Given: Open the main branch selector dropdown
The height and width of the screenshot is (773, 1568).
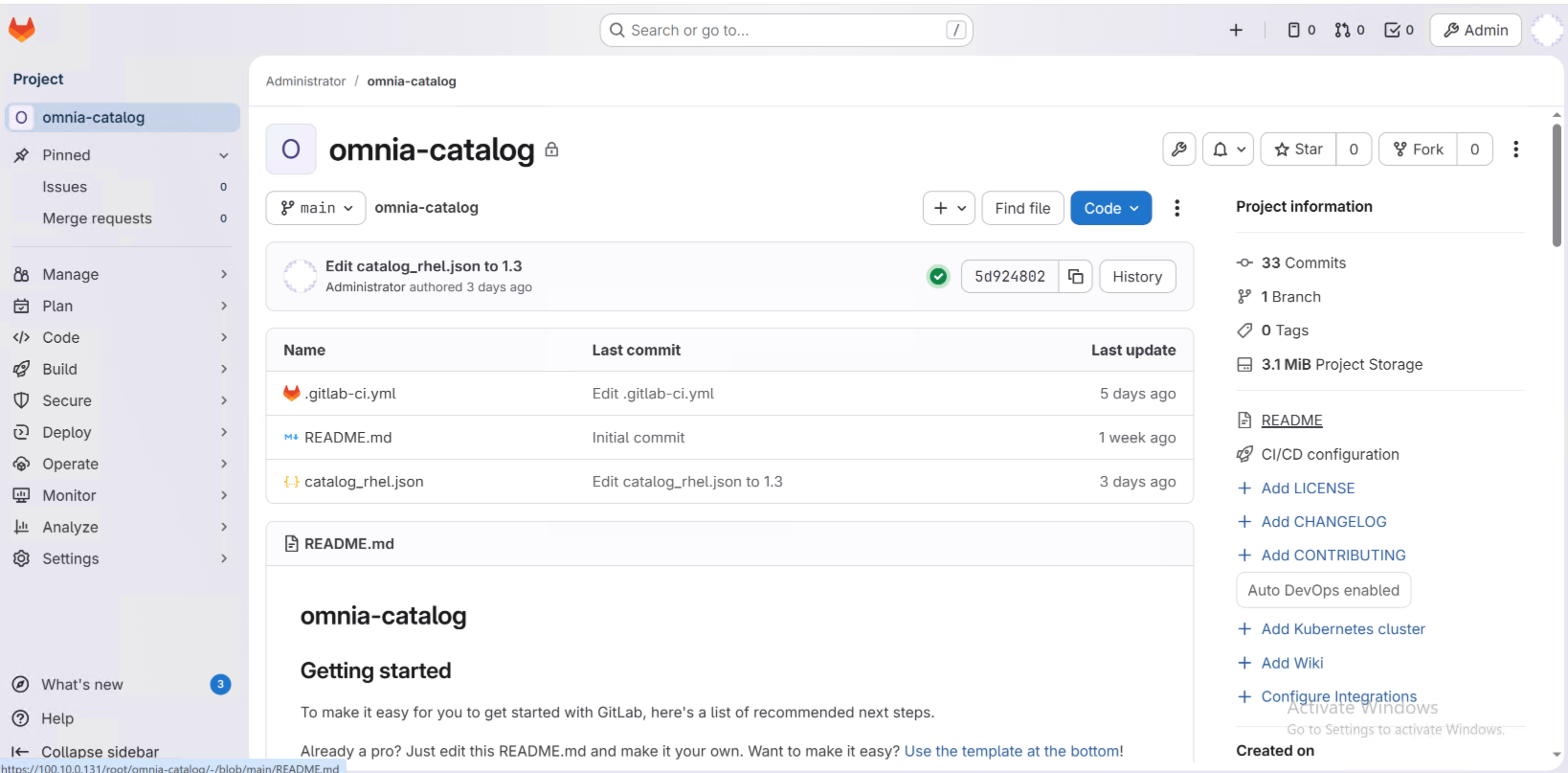Looking at the screenshot, I should point(315,208).
